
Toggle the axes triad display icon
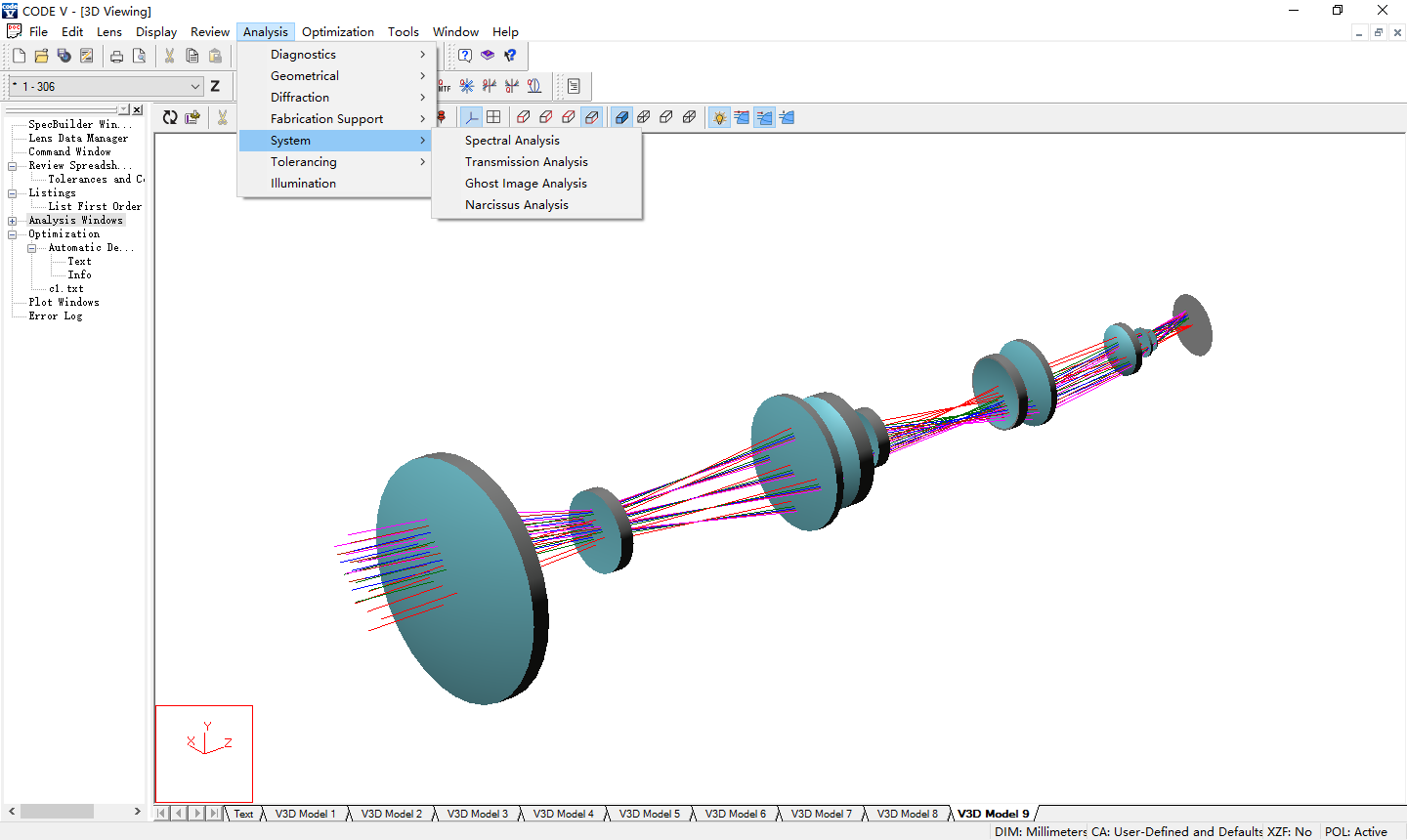[471, 117]
